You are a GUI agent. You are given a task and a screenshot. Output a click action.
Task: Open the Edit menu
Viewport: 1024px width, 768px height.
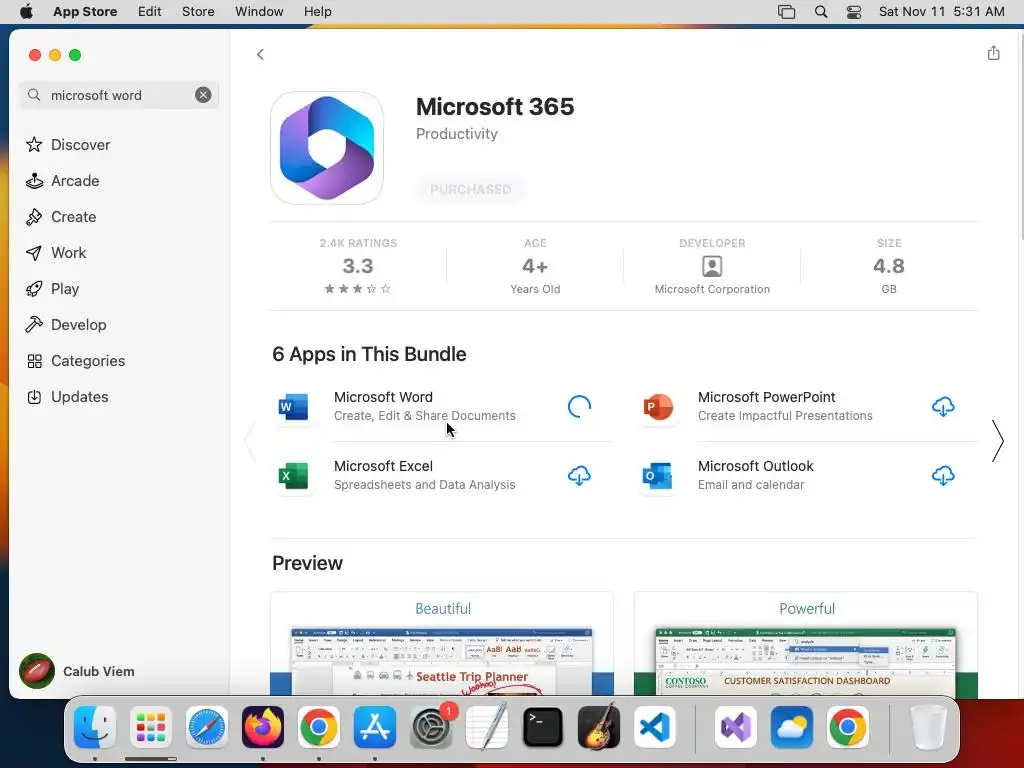[x=149, y=12]
